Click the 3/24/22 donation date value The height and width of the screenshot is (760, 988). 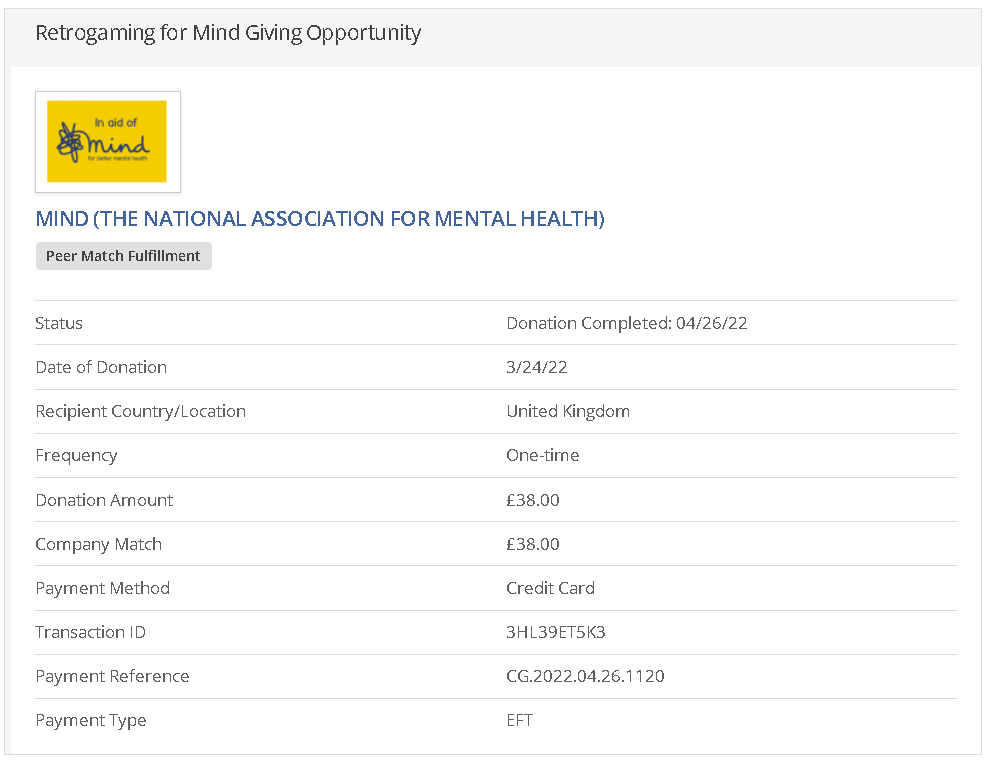pos(536,367)
